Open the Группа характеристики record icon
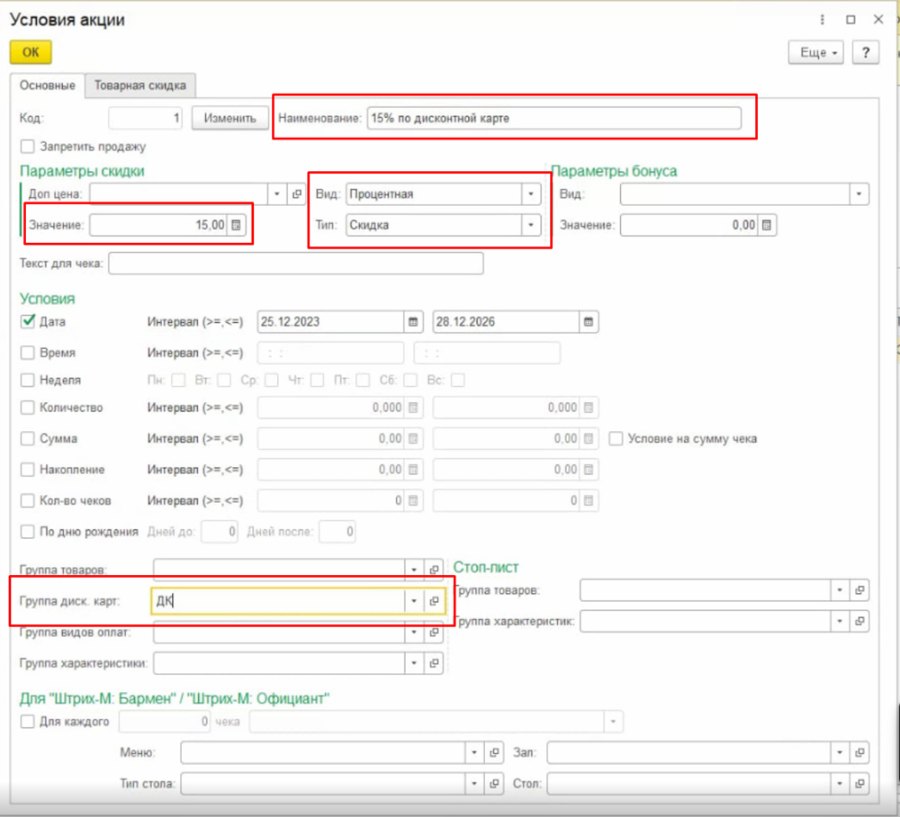 [434, 663]
